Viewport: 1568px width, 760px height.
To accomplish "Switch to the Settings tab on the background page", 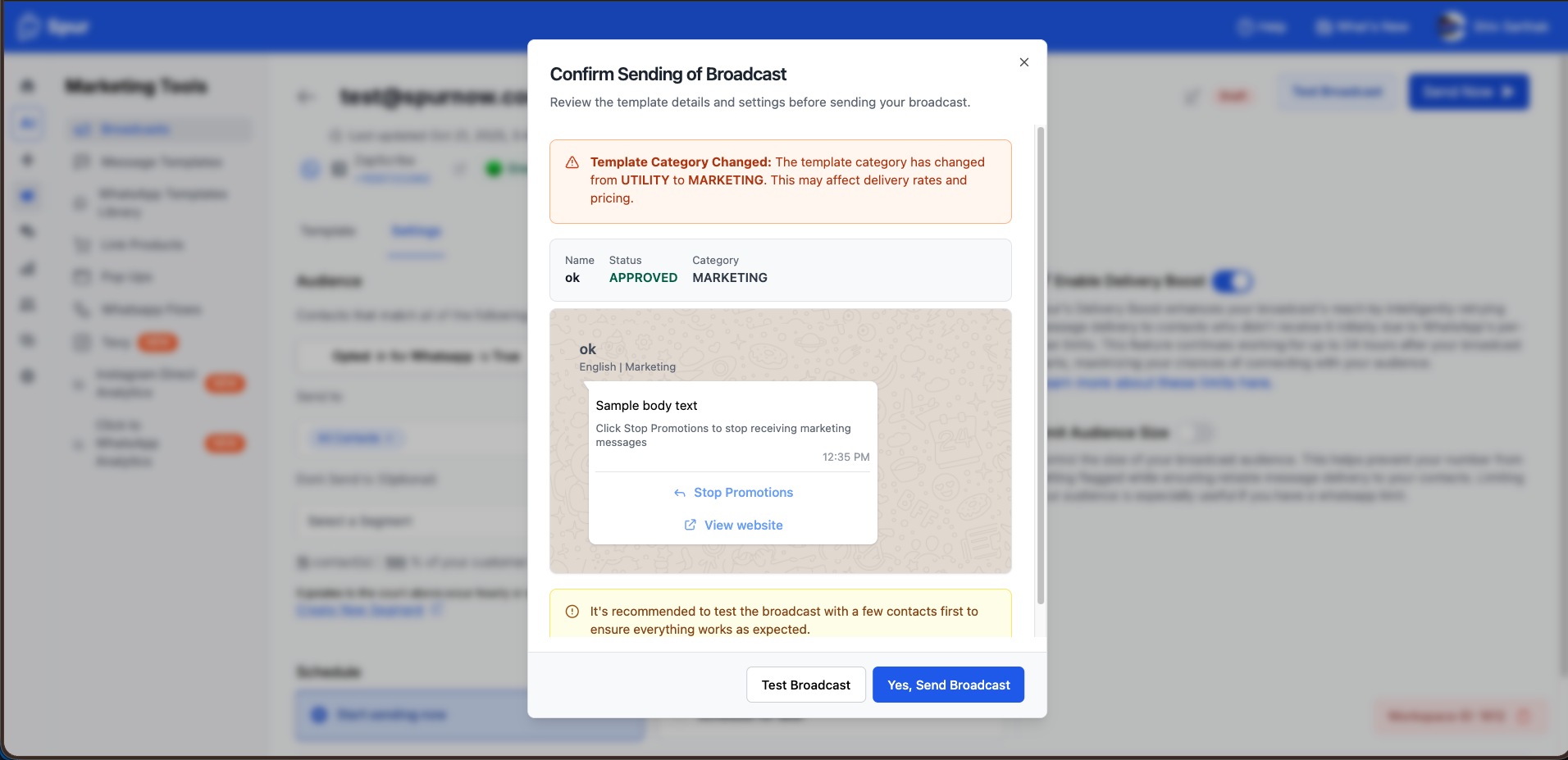I will coord(416,231).
